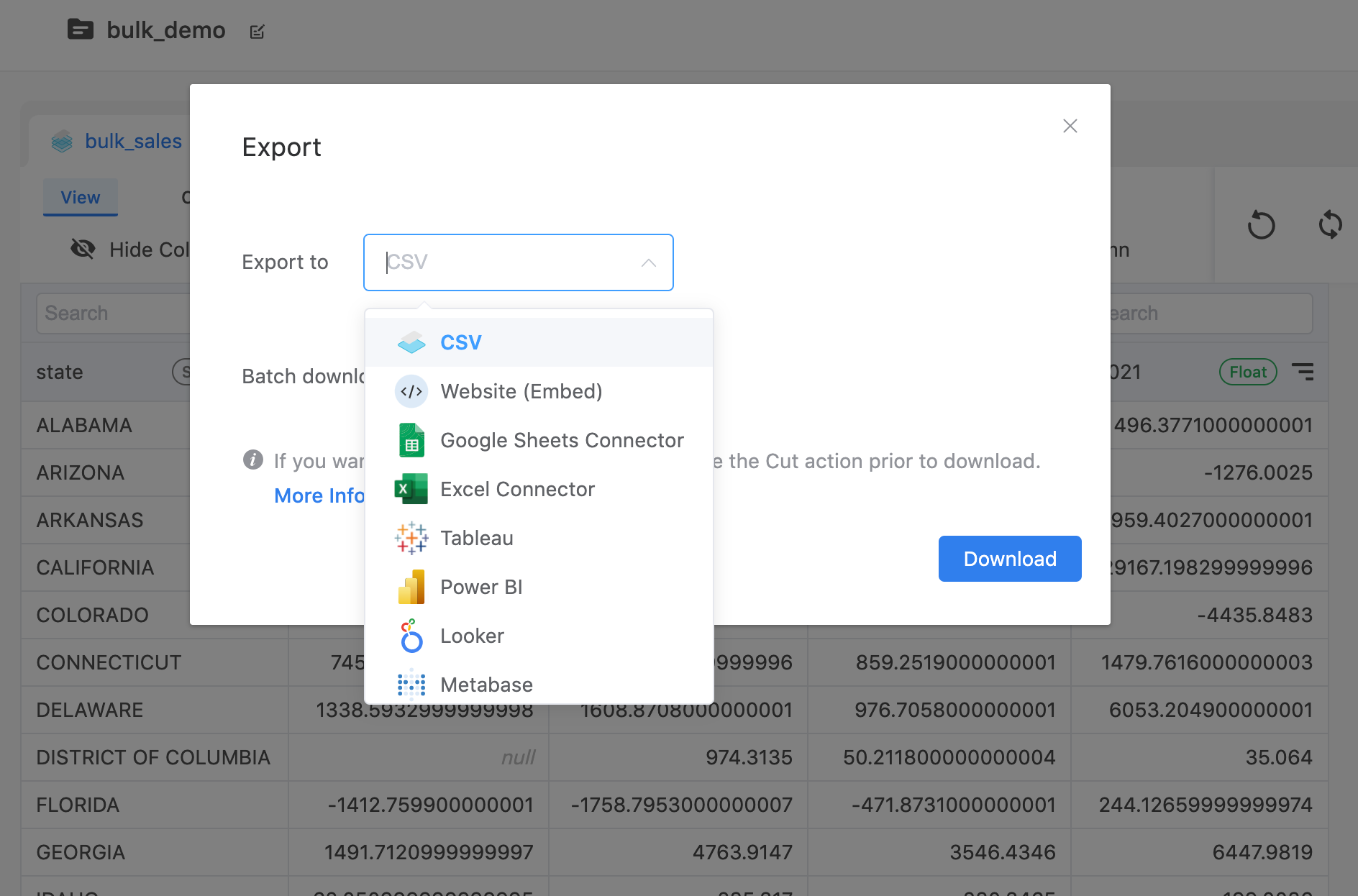
Task: Click the CSV layered icon
Action: click(411, 342)
